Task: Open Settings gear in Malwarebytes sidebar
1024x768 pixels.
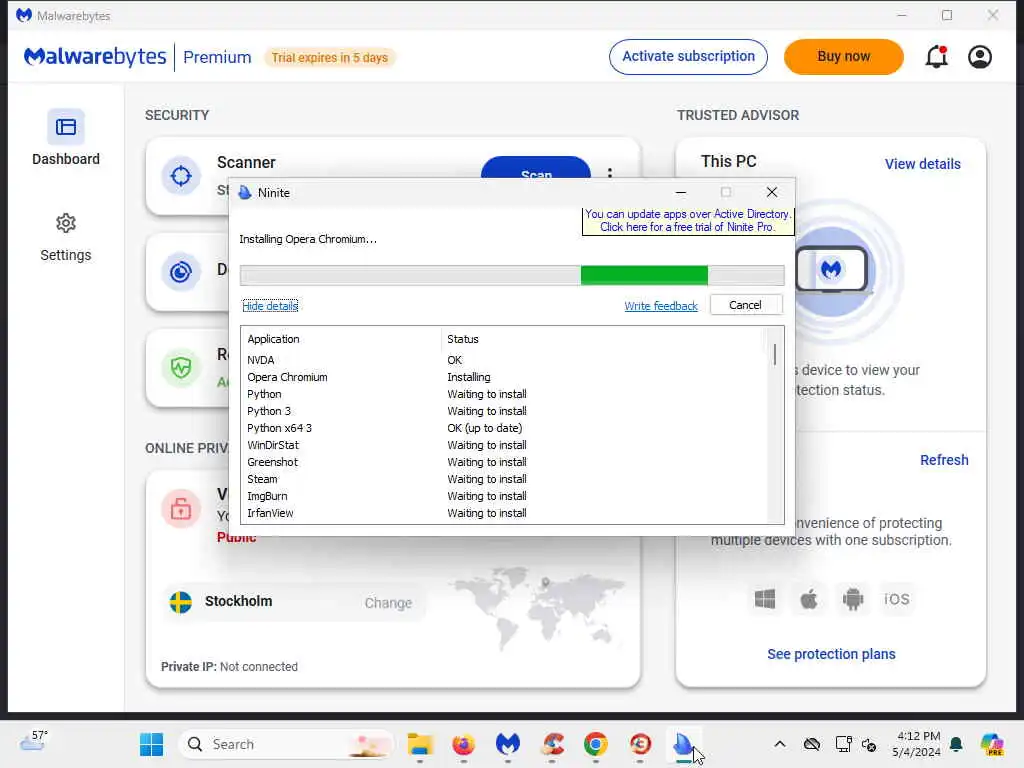Action: [x=65, y=238]
